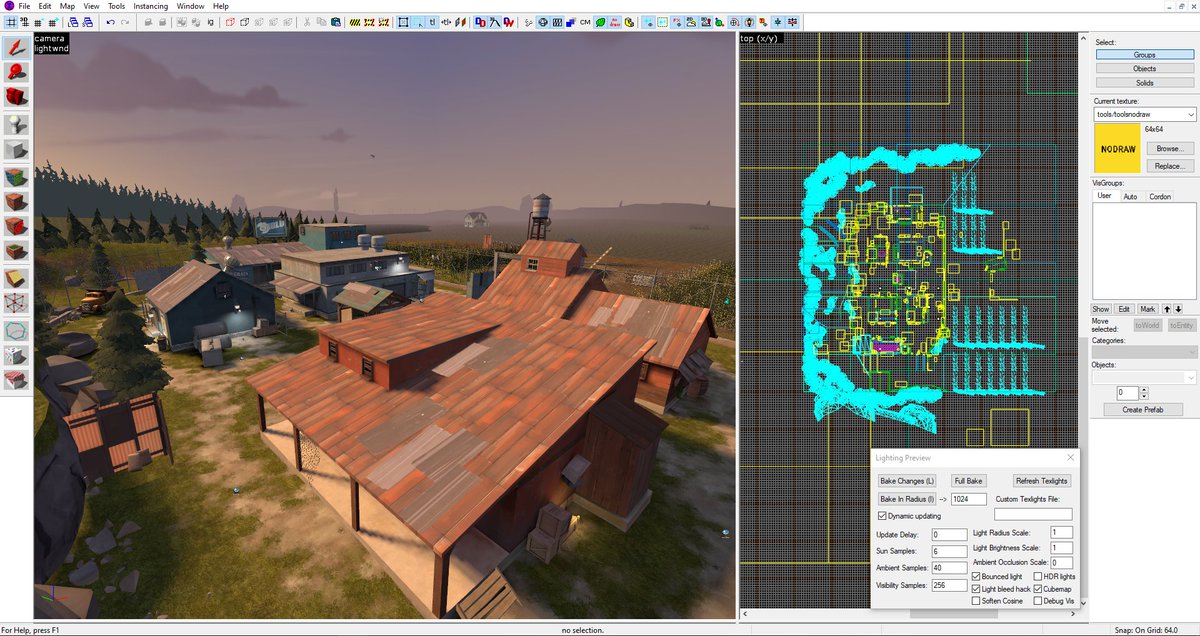Click the Browse... texture button
The height and width of the screenshot is (636, 1200).
coord(1169,148)
